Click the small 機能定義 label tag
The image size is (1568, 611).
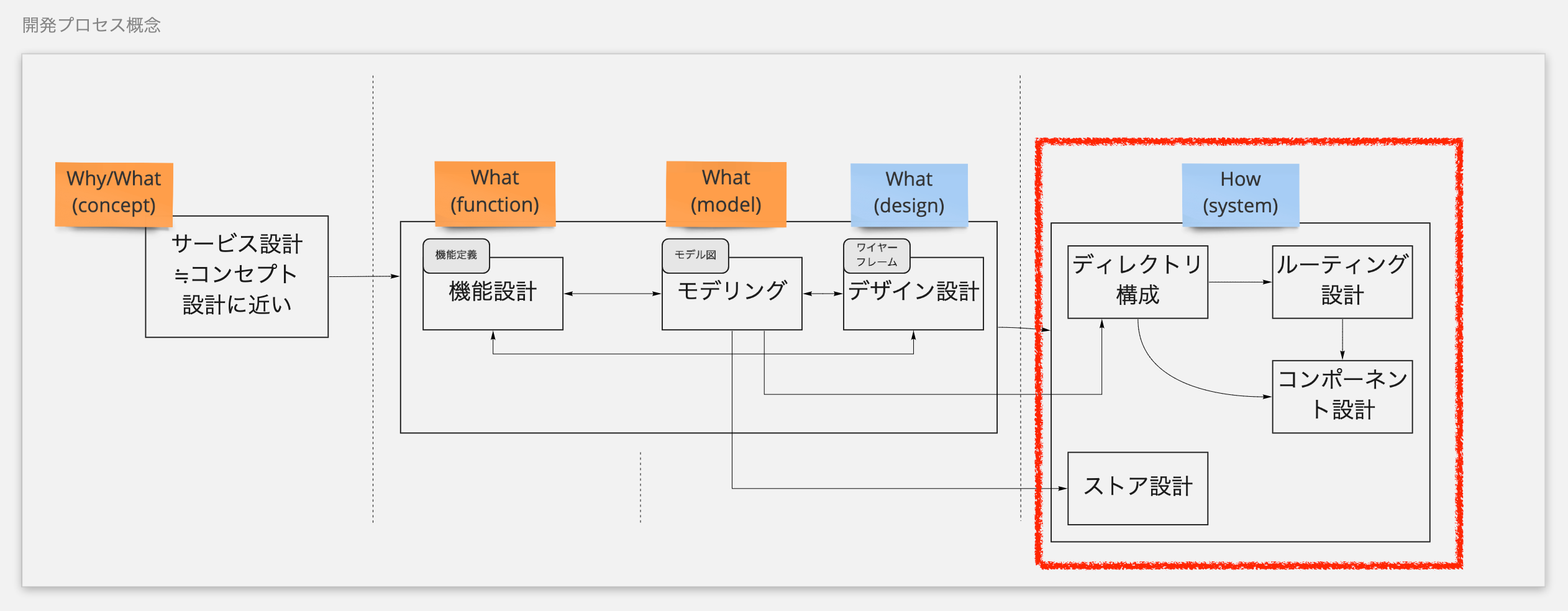[x=456, y=255]
